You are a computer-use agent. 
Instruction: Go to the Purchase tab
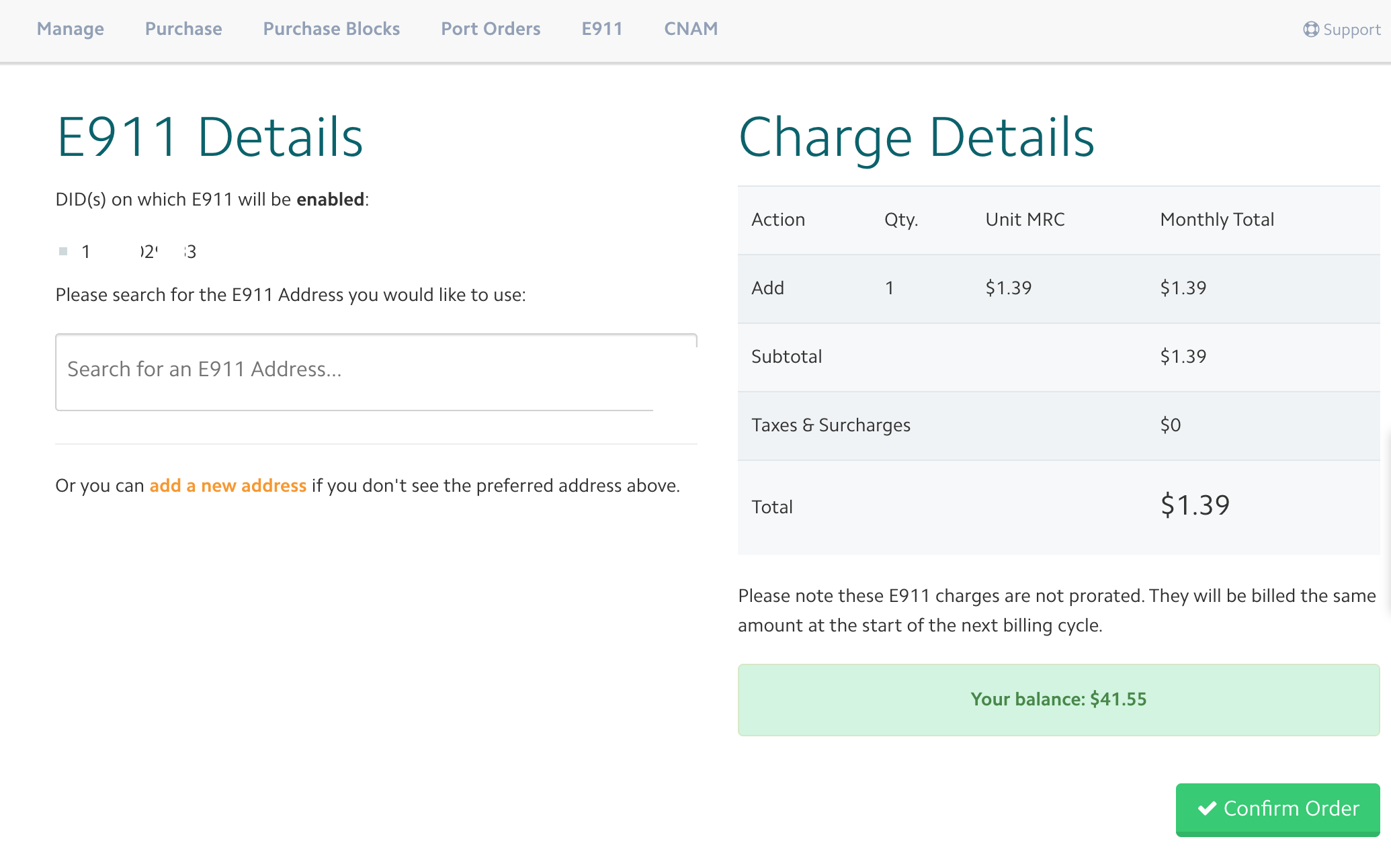[x=183, y=29]
